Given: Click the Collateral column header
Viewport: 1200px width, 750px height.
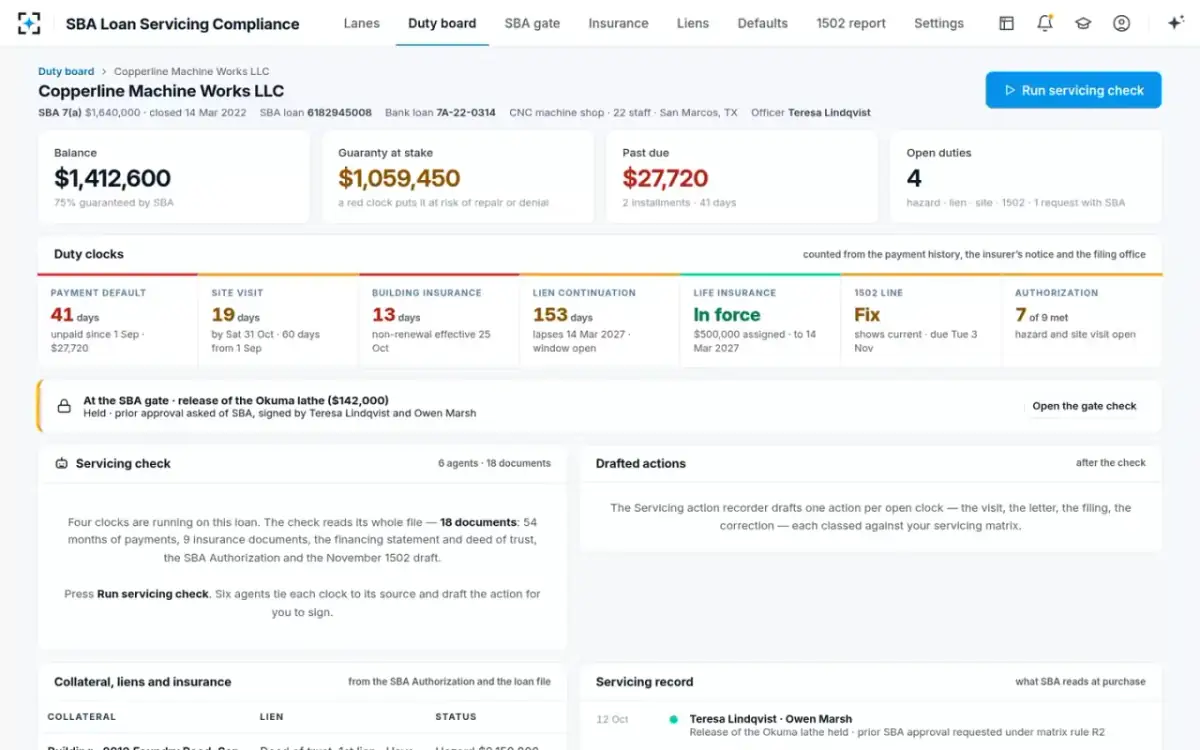Looking at the screenshot, I should pyautogui.click(x=82, y=717).
